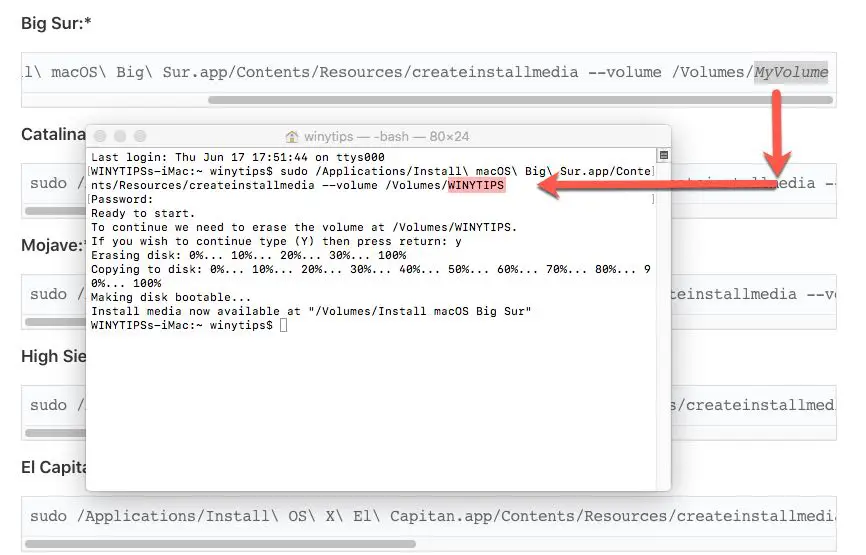Click the El Capitan sudo command text
The width and height of the screenshot is (866, 555).
(433, 516)
